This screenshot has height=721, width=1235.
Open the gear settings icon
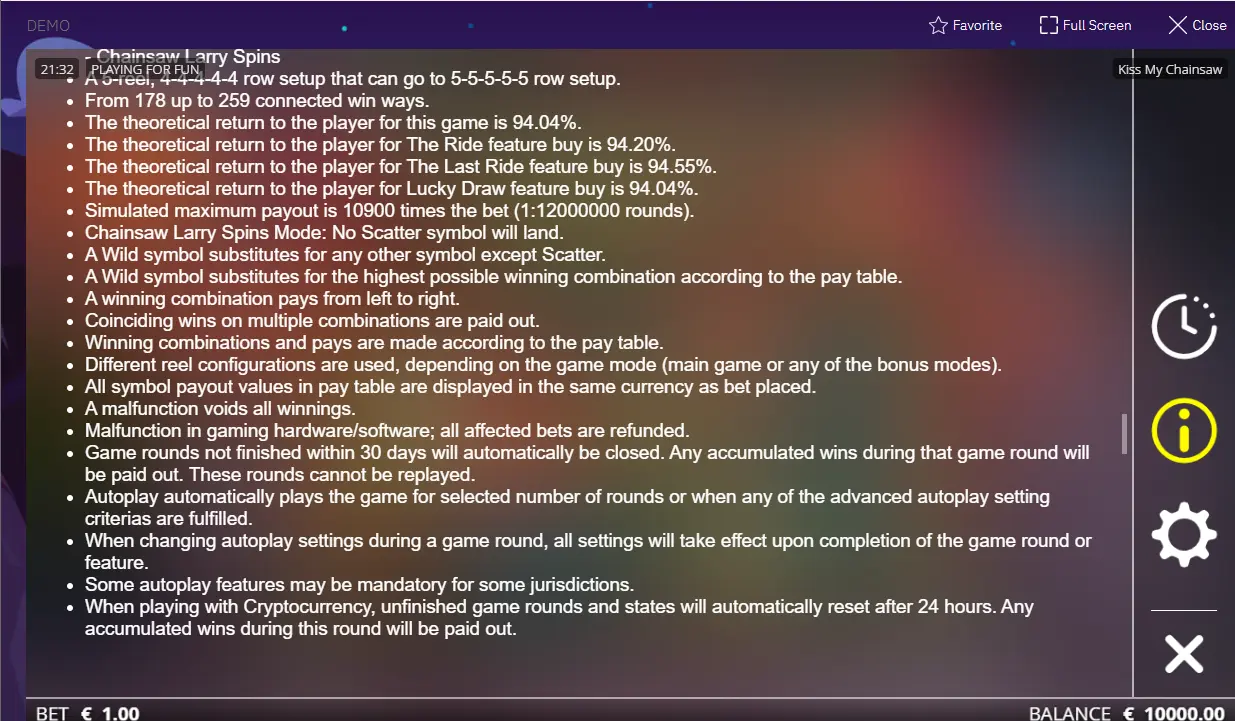[x=1184, y=536]
